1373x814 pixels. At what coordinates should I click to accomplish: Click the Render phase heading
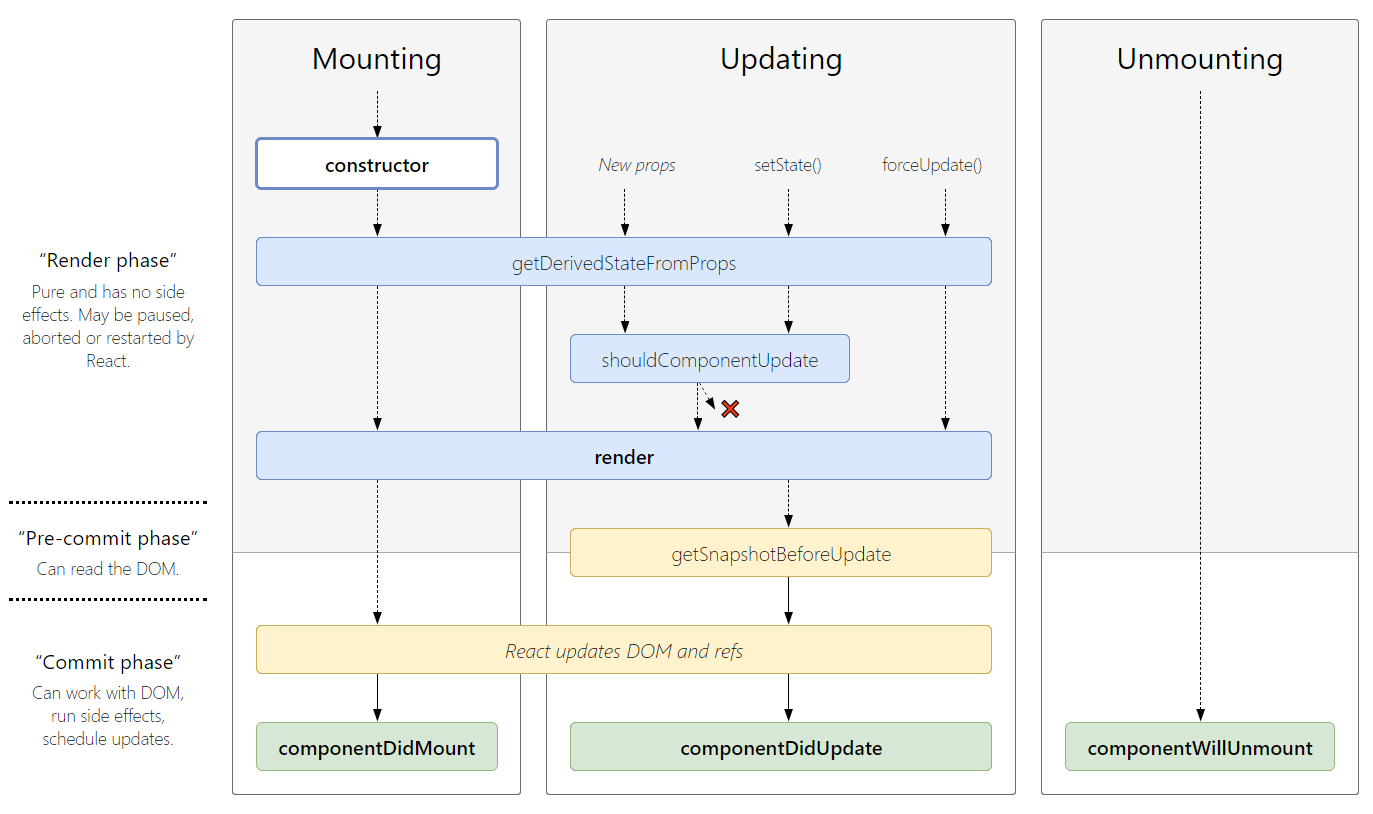click(x=107, y=260)
